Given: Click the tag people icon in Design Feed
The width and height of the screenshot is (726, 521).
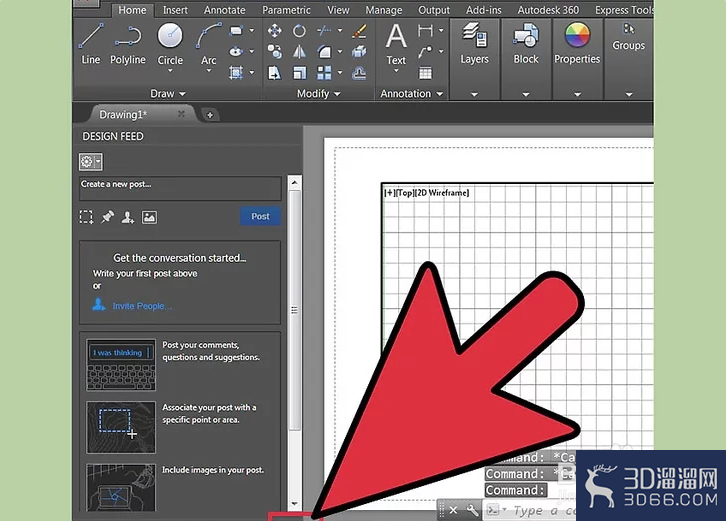Looking at the screenshot, I should 128,217.
